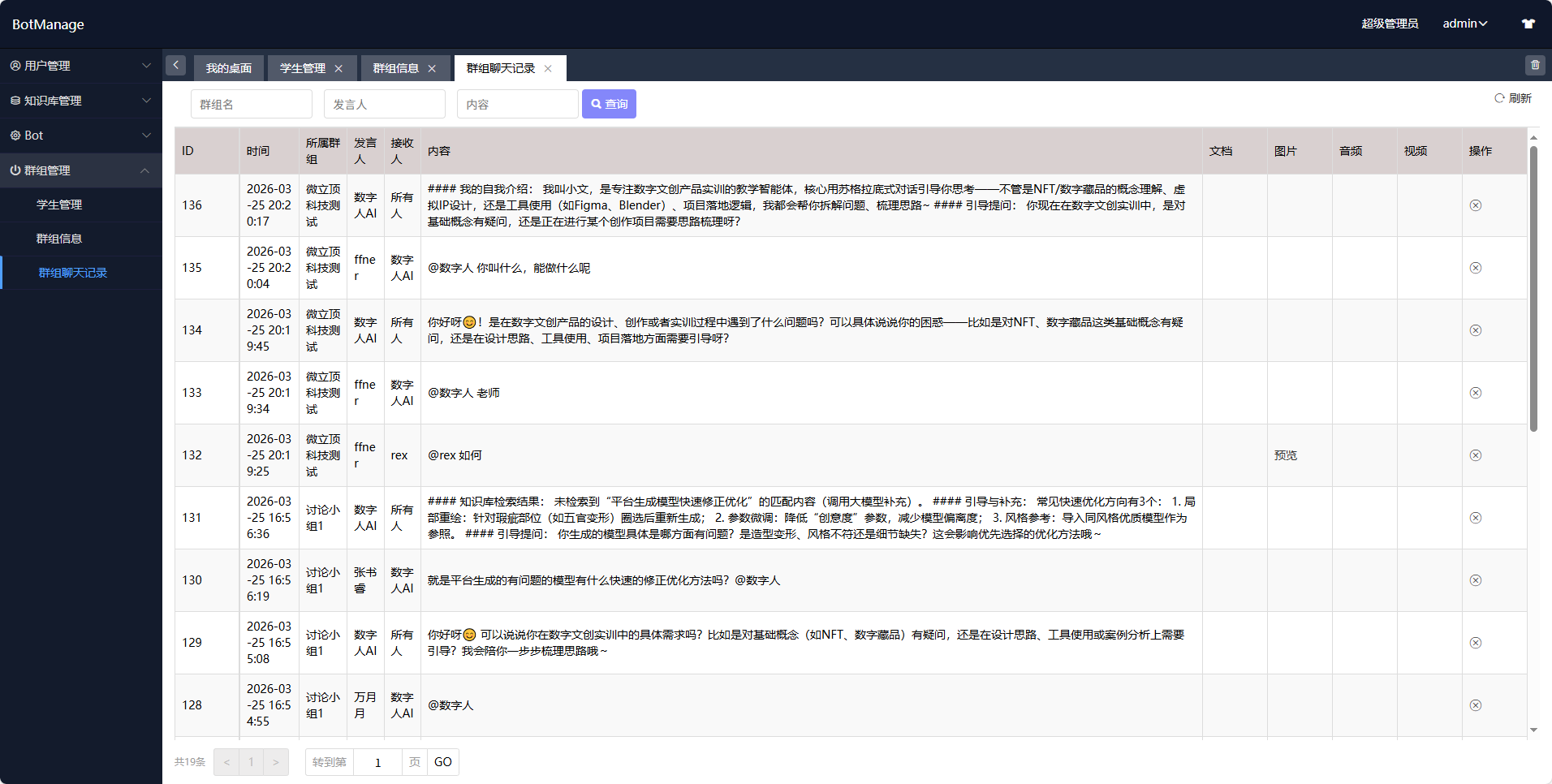Image resolution: width=1552 pixels, height=784 pixels.
Task: Switch to the 我的桌面 tab
Action: pyautogui.click(x=228, y=69)
